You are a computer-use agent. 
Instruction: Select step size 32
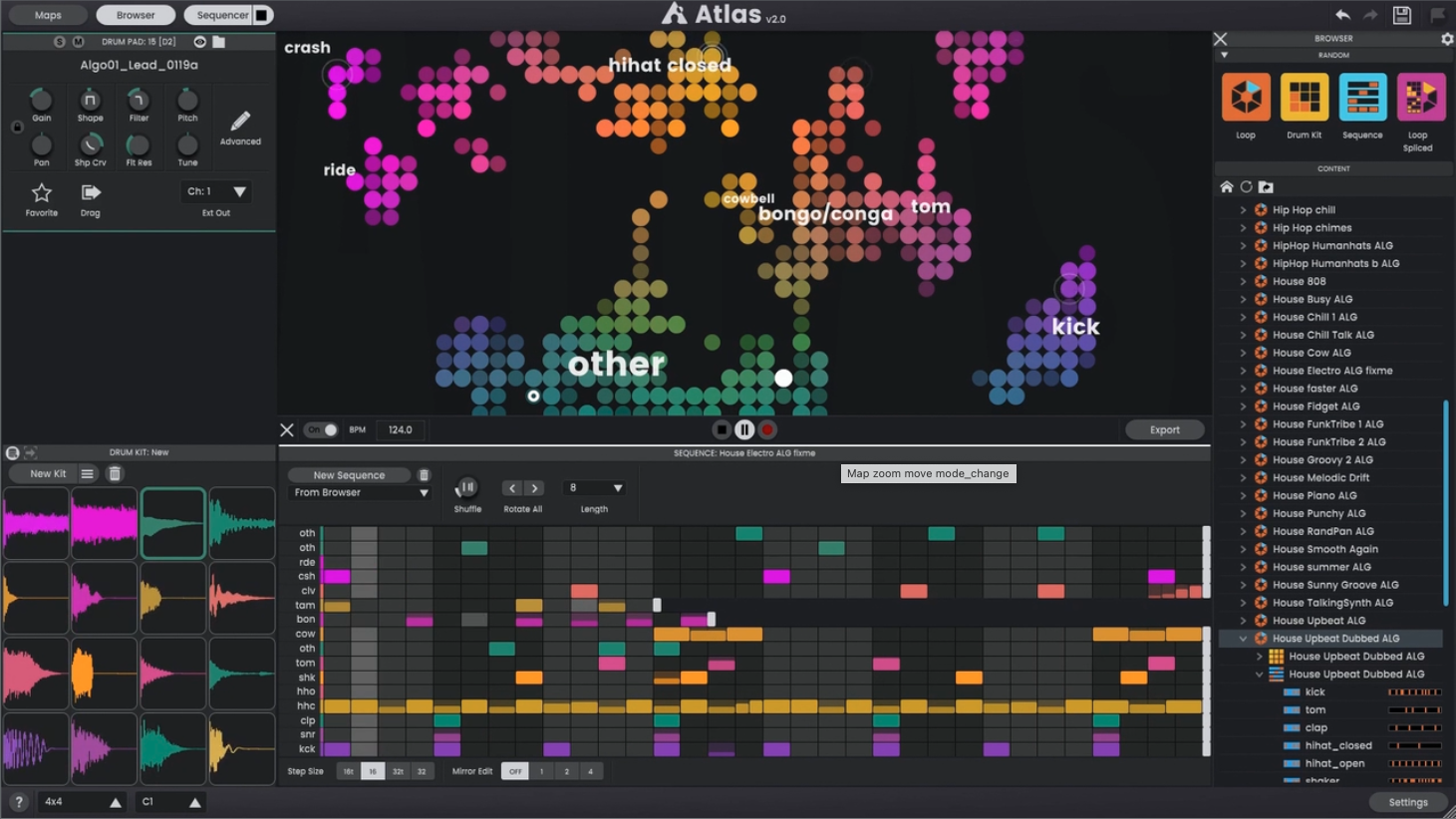pos(422,772)
